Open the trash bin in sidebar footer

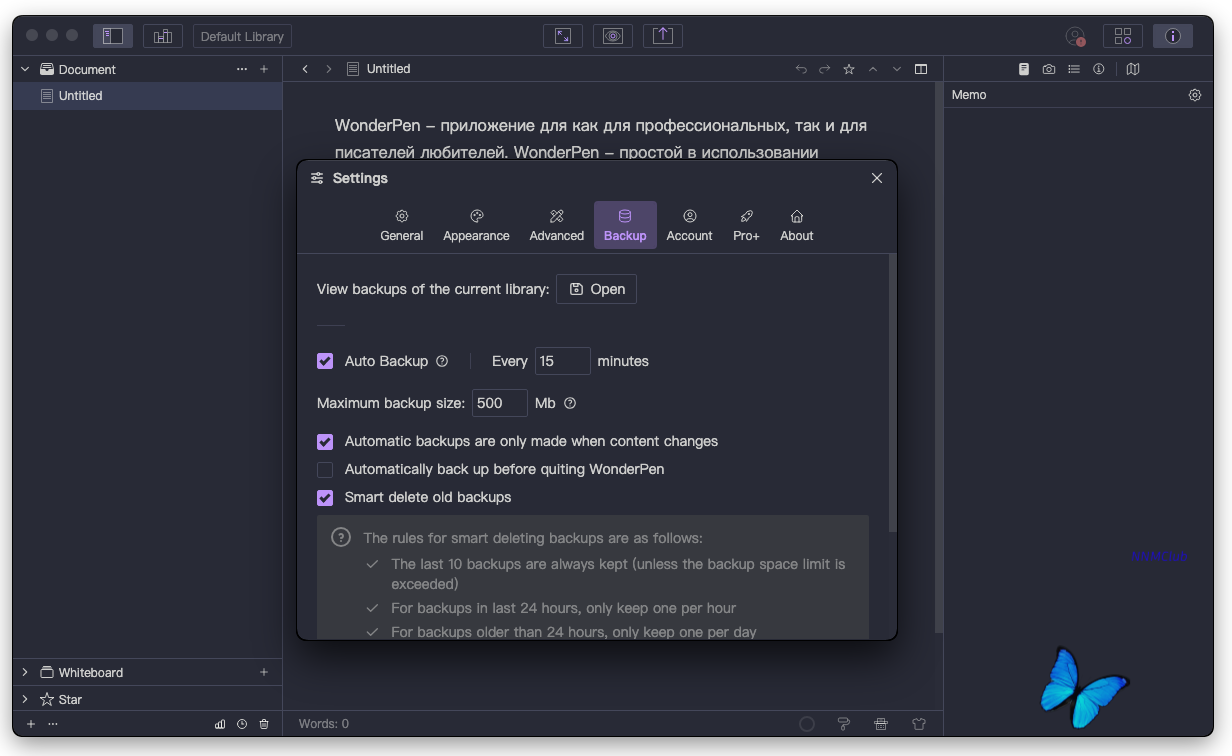(264, 724)
